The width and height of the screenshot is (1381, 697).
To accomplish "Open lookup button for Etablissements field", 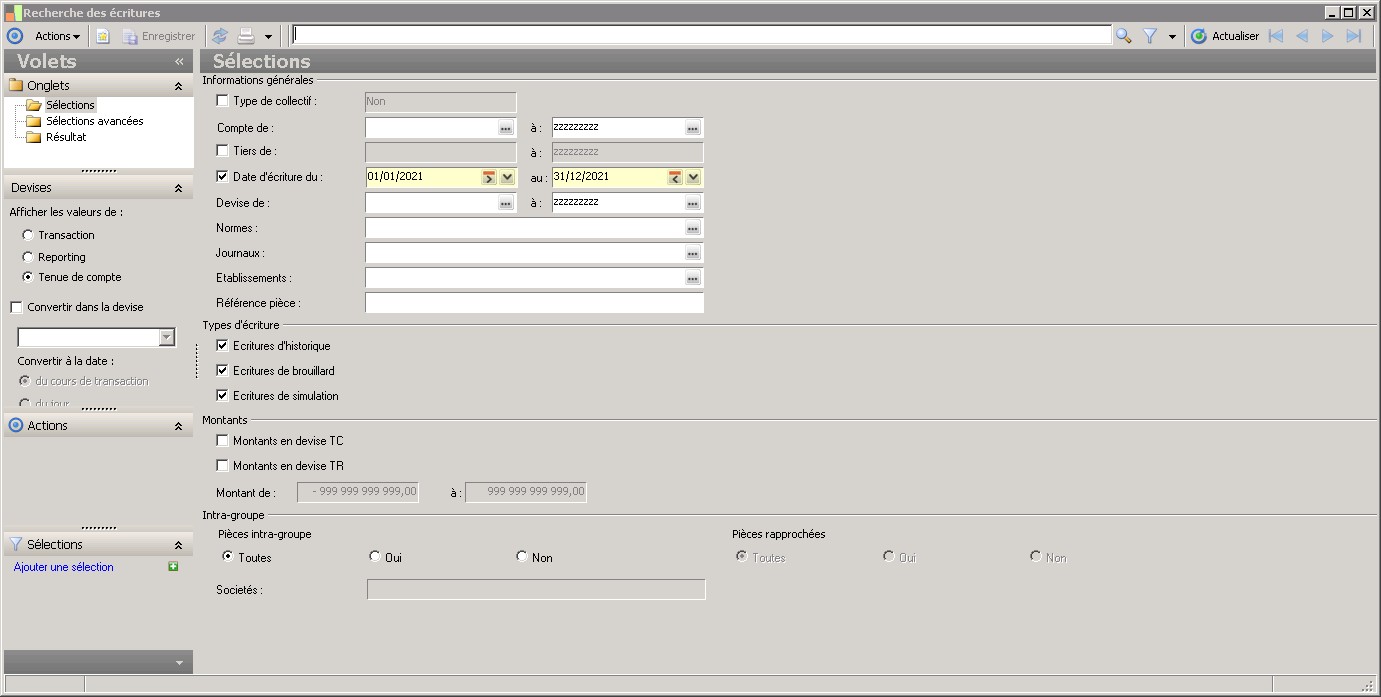I will (693, 278).
